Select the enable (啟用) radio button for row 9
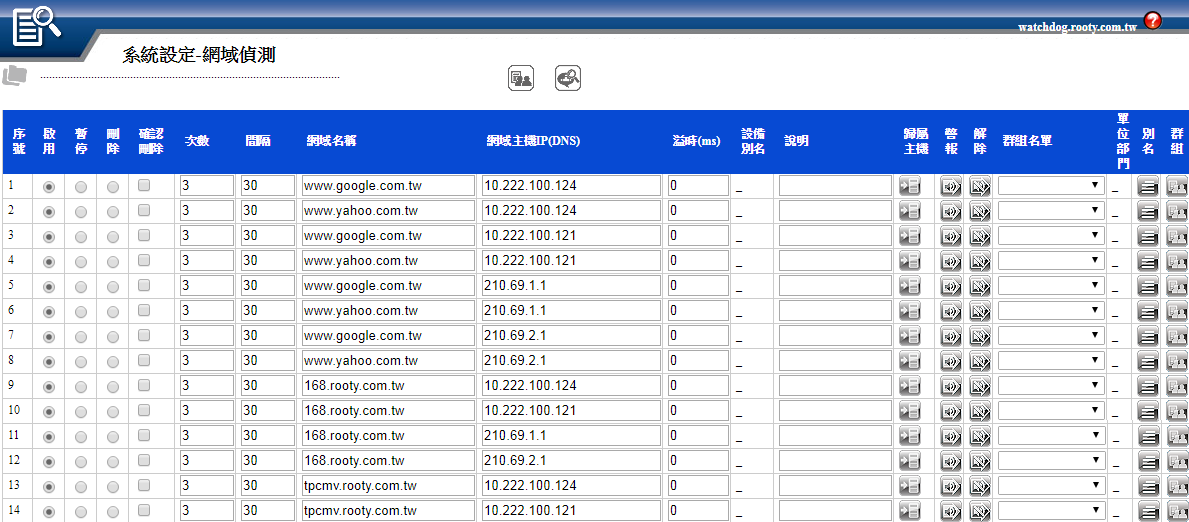The width and height of the screenshot is (1189, 522). tap(49, 386)
